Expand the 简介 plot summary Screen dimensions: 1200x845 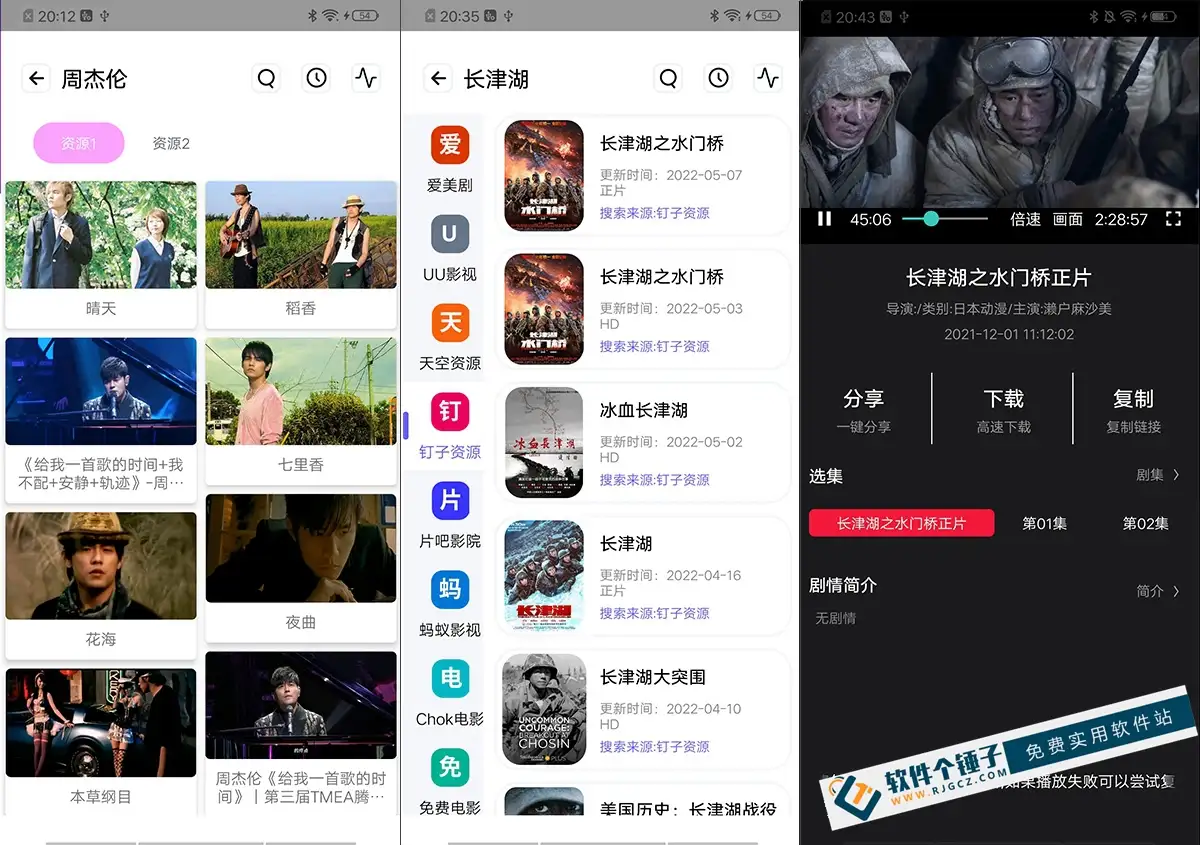(1158, 591)
